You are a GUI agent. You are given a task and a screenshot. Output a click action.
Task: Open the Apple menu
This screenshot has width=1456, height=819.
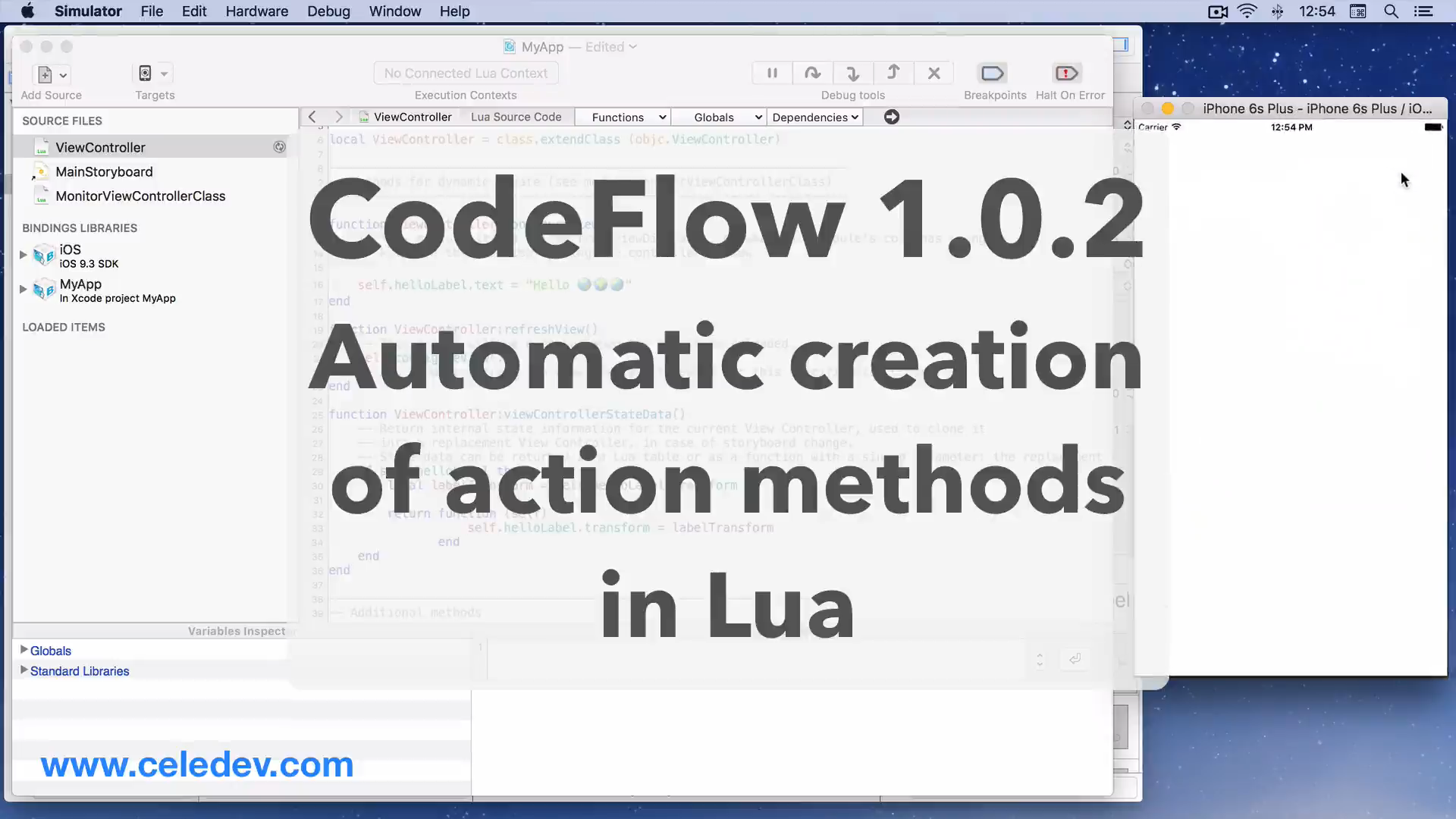pos(27,11)
